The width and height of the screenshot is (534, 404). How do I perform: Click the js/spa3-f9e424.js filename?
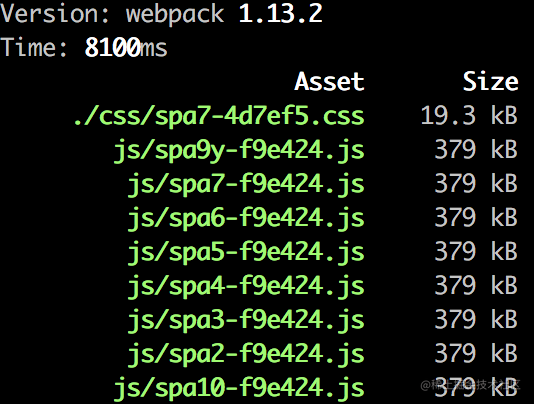[x=246, y=320]
